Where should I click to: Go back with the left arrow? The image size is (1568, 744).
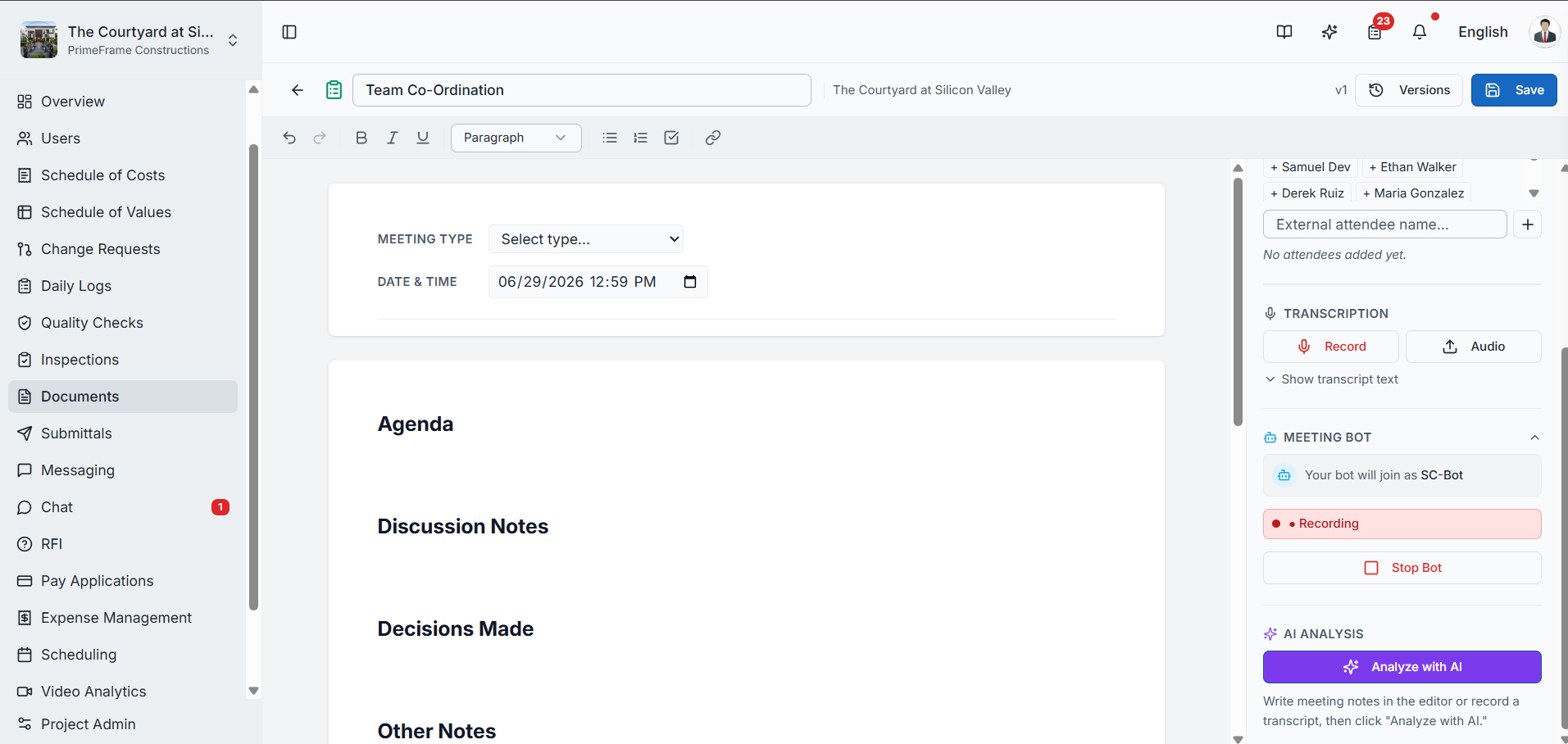pos(298,90)
